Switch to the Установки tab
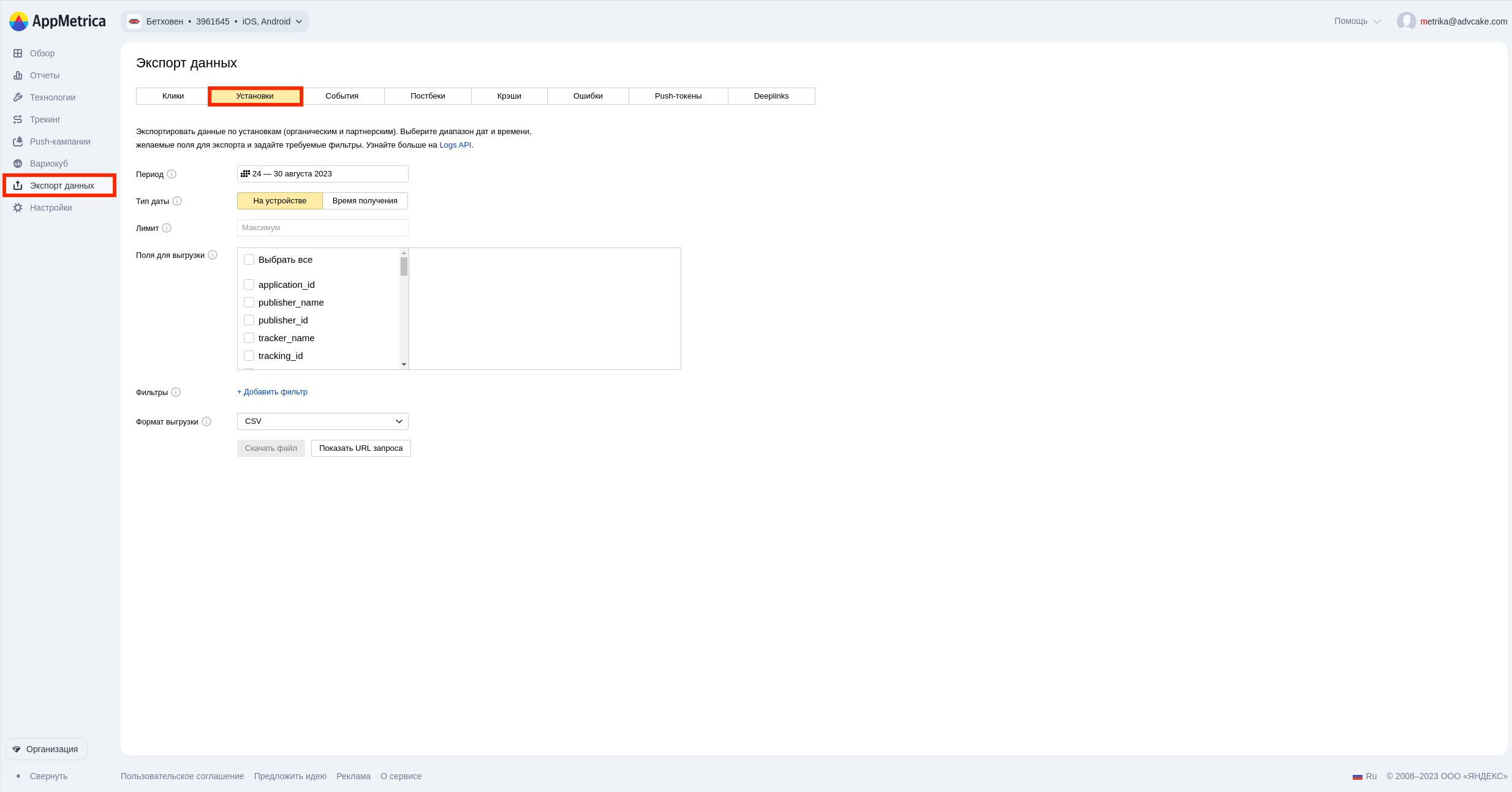 point(255,96)
